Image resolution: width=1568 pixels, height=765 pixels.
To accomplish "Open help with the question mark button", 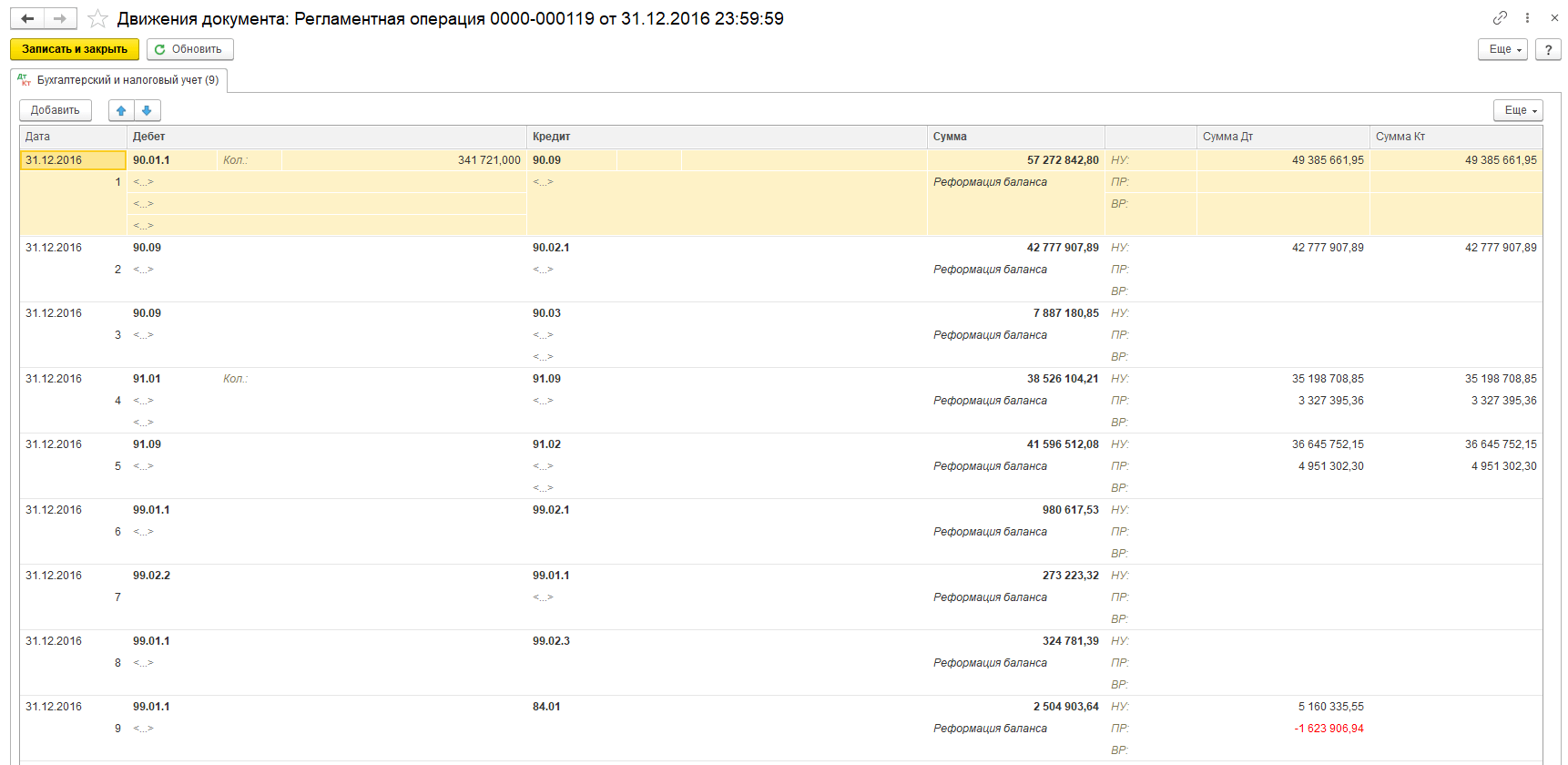I will click(x=1548, y=49).
